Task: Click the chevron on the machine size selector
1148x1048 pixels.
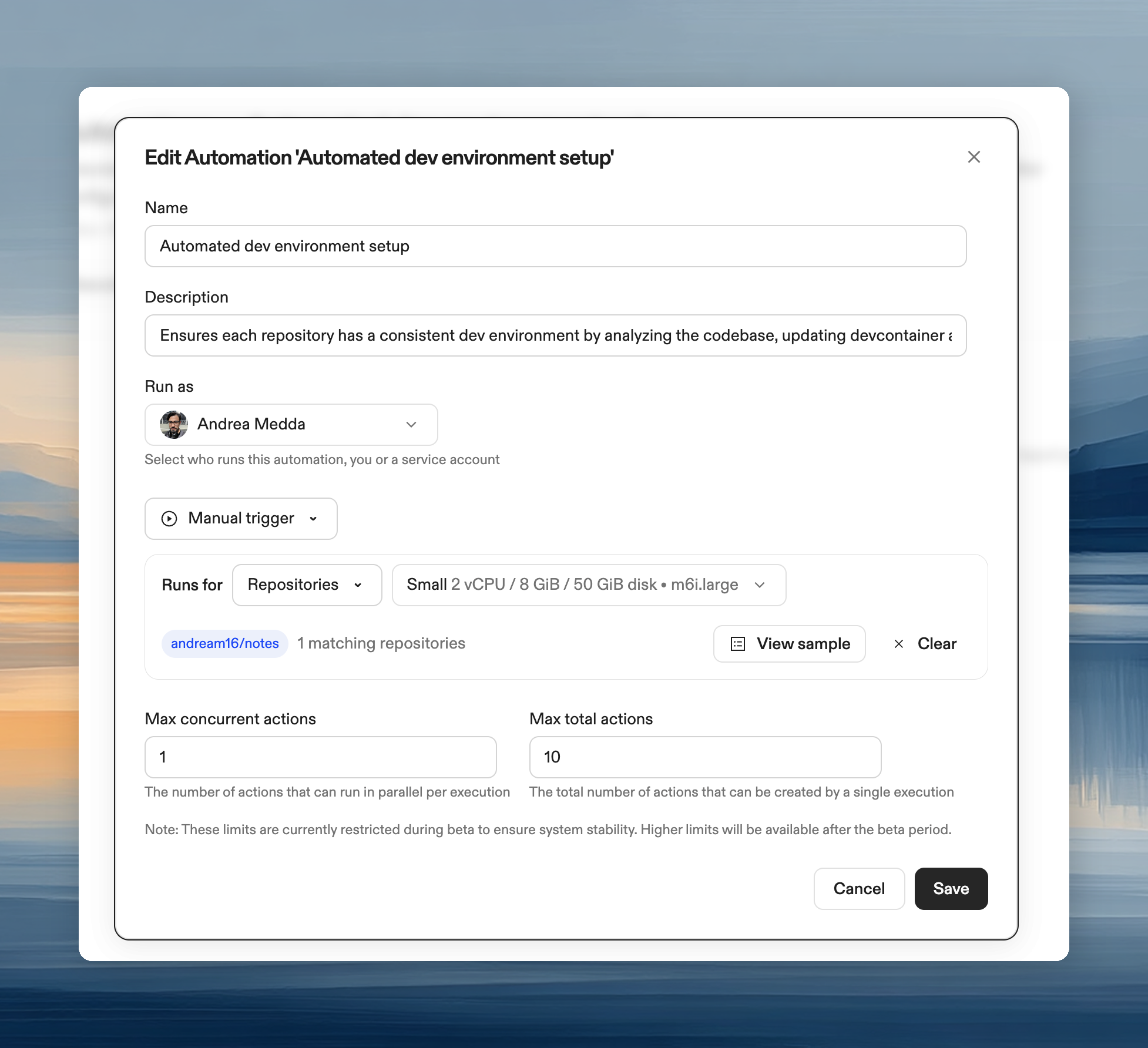Action: (761, 585)
